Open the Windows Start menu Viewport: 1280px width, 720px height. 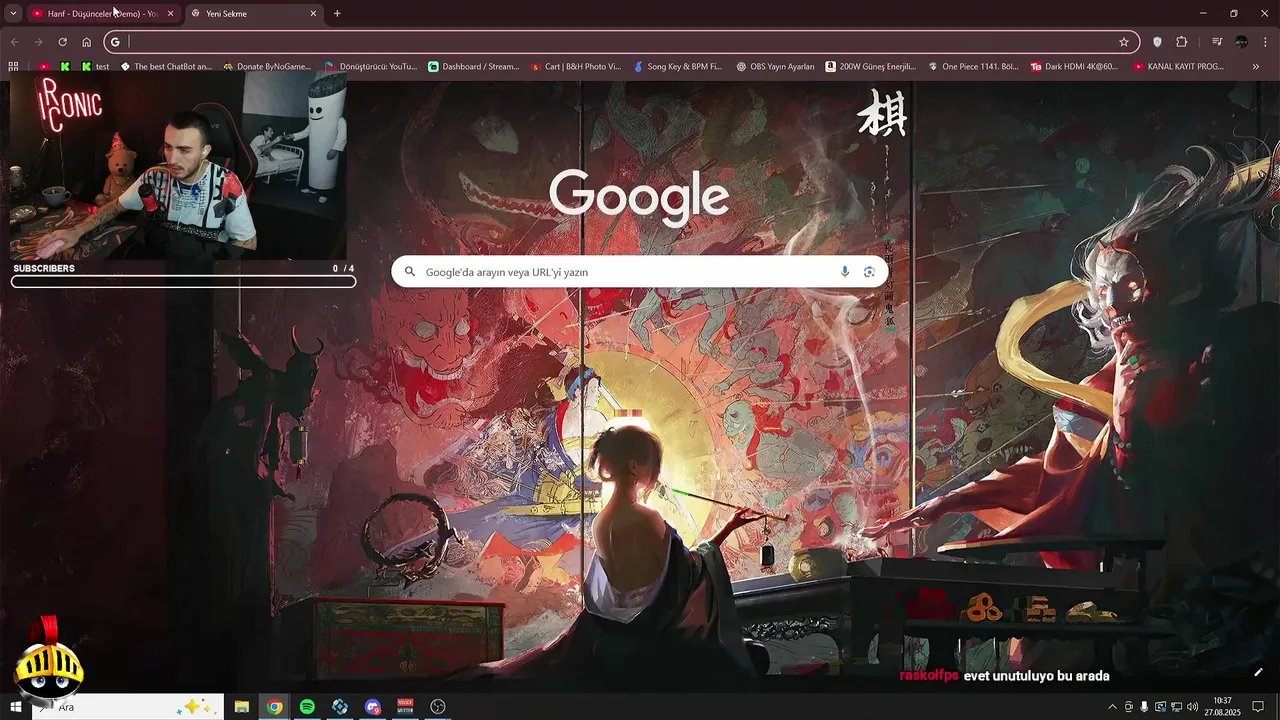tap(15, 707)
